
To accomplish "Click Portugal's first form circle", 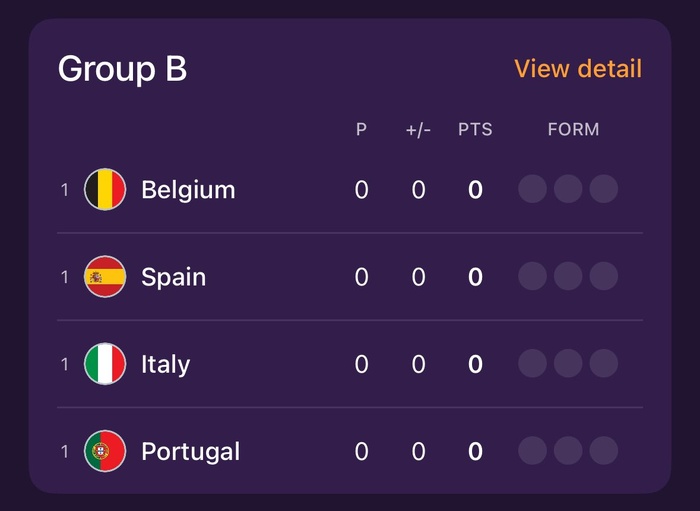I will coord(532,451).
